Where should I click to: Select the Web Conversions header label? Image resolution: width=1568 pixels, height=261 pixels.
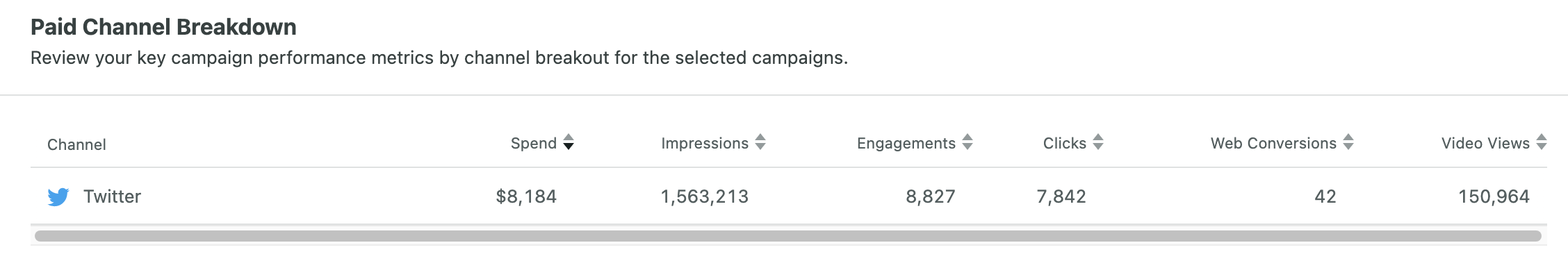point(1273,143)
